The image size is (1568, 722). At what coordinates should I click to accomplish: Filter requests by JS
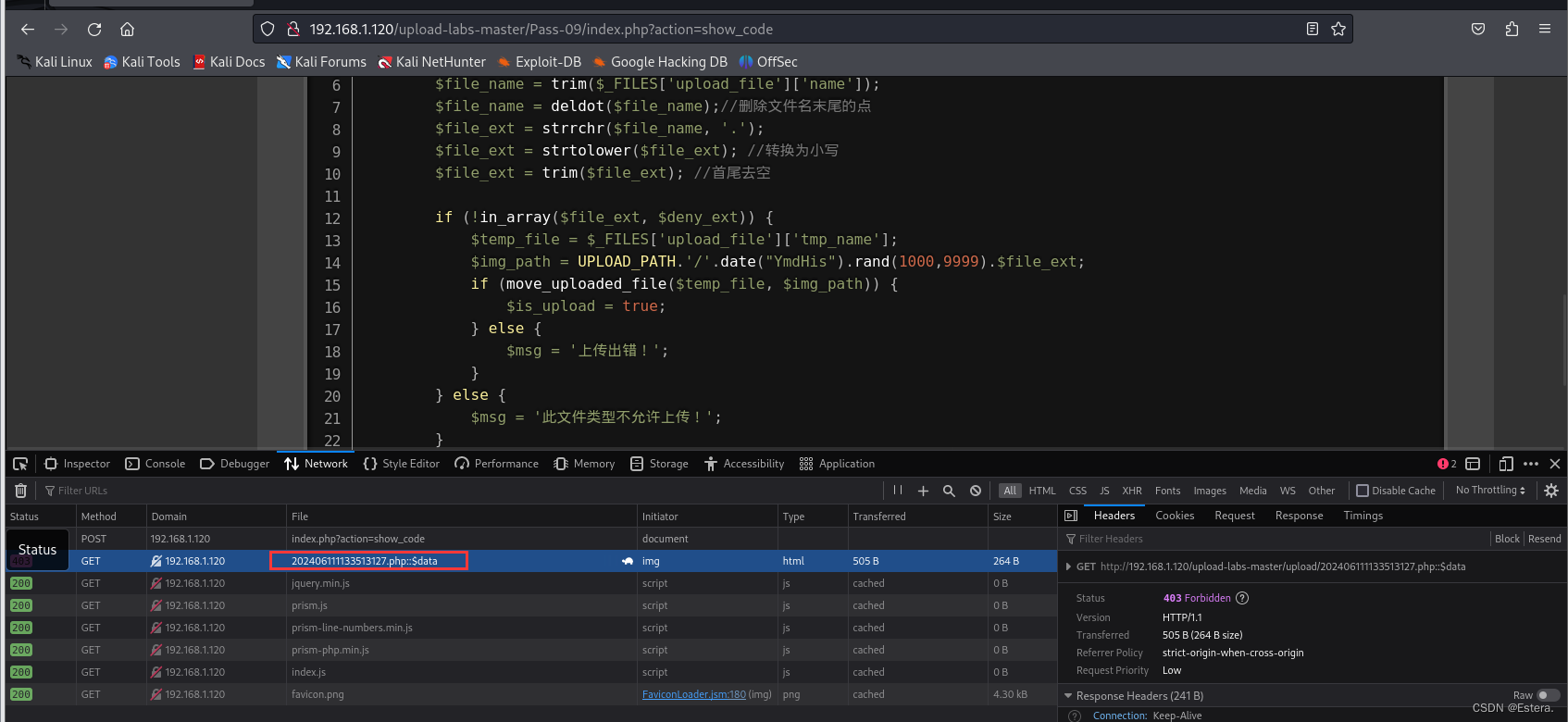tap(1104, 491)
